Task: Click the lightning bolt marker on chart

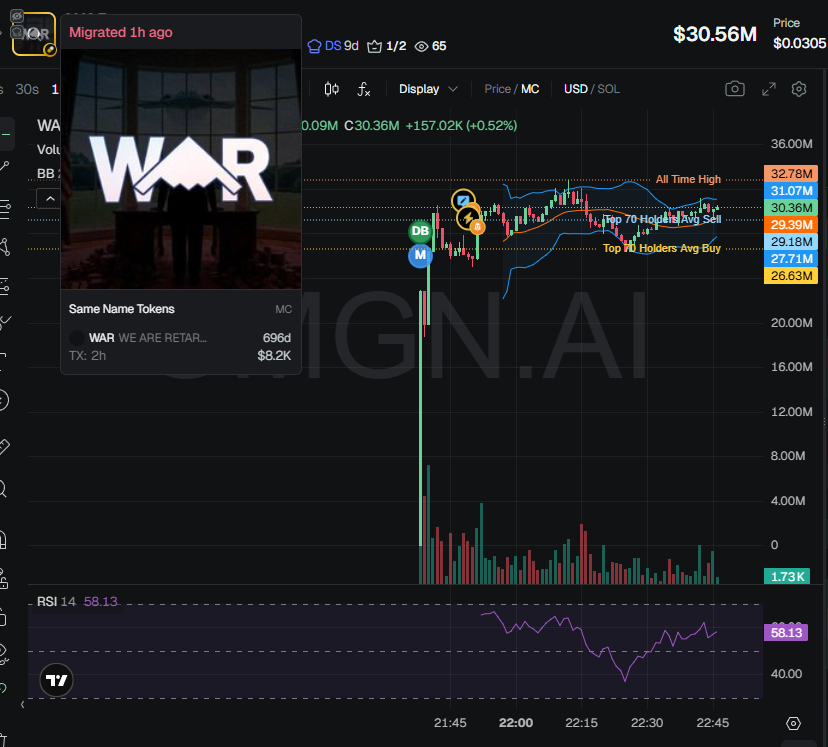Action: point(468,218)
